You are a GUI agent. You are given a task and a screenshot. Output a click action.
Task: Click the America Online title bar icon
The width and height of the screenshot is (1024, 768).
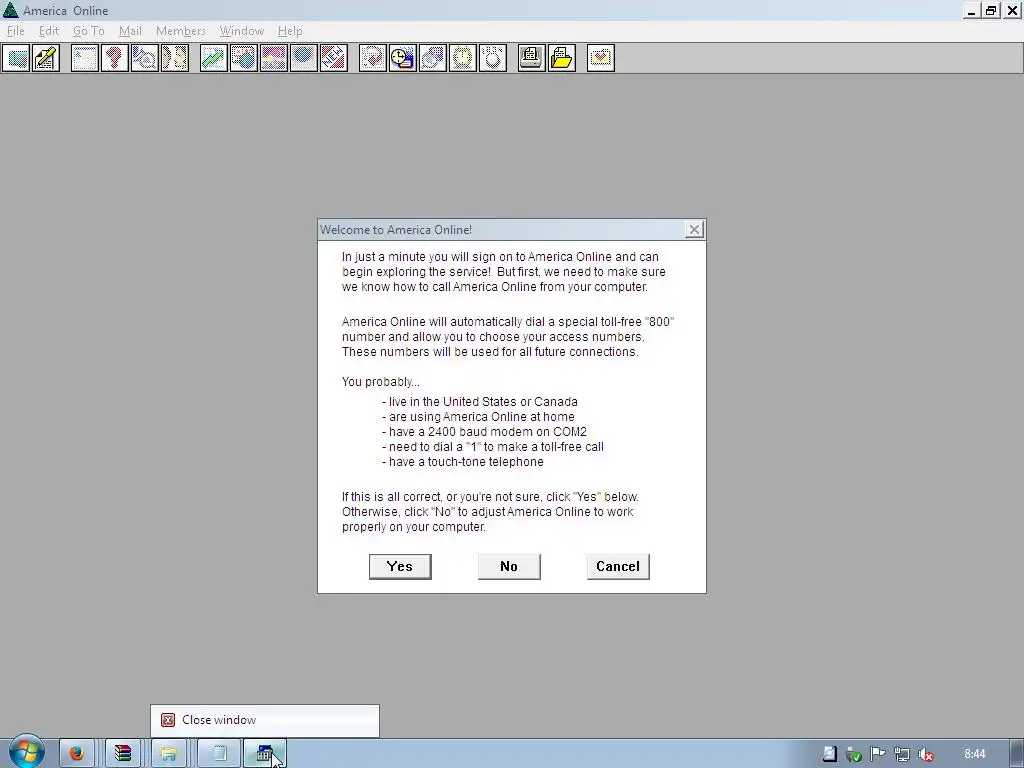pos(10,10)
